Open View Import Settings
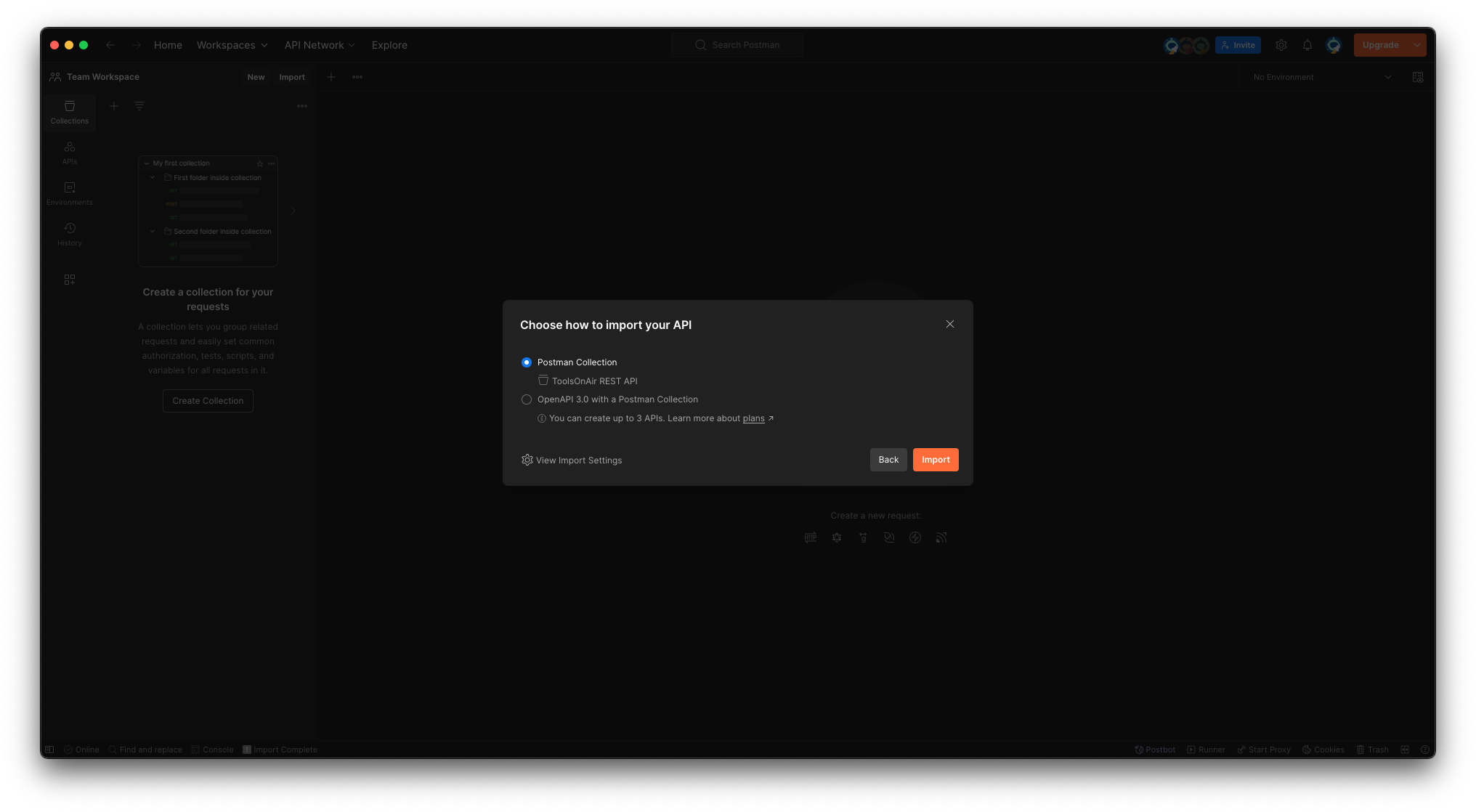 coord(572,460)
